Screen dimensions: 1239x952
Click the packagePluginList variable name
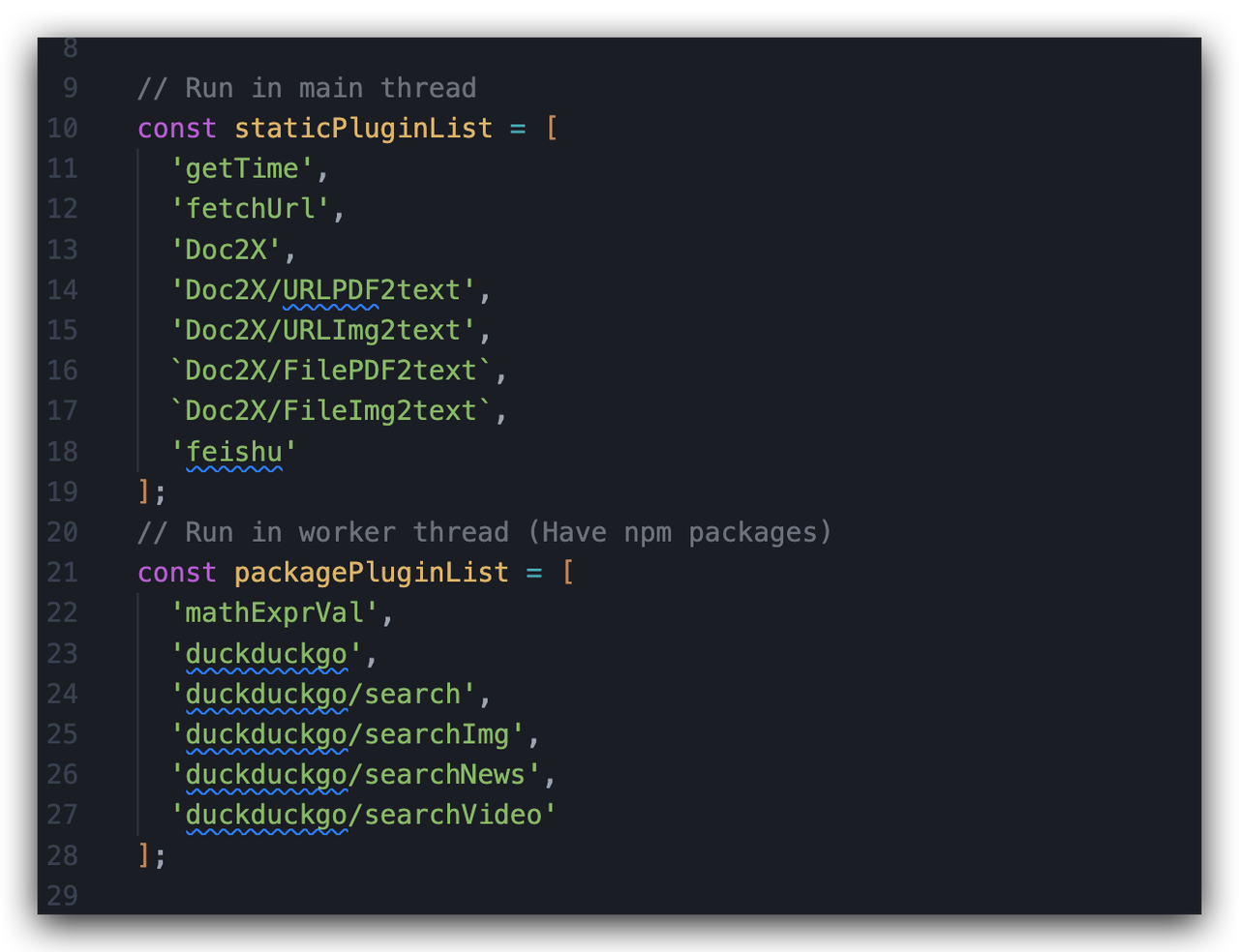coord(371,573)
